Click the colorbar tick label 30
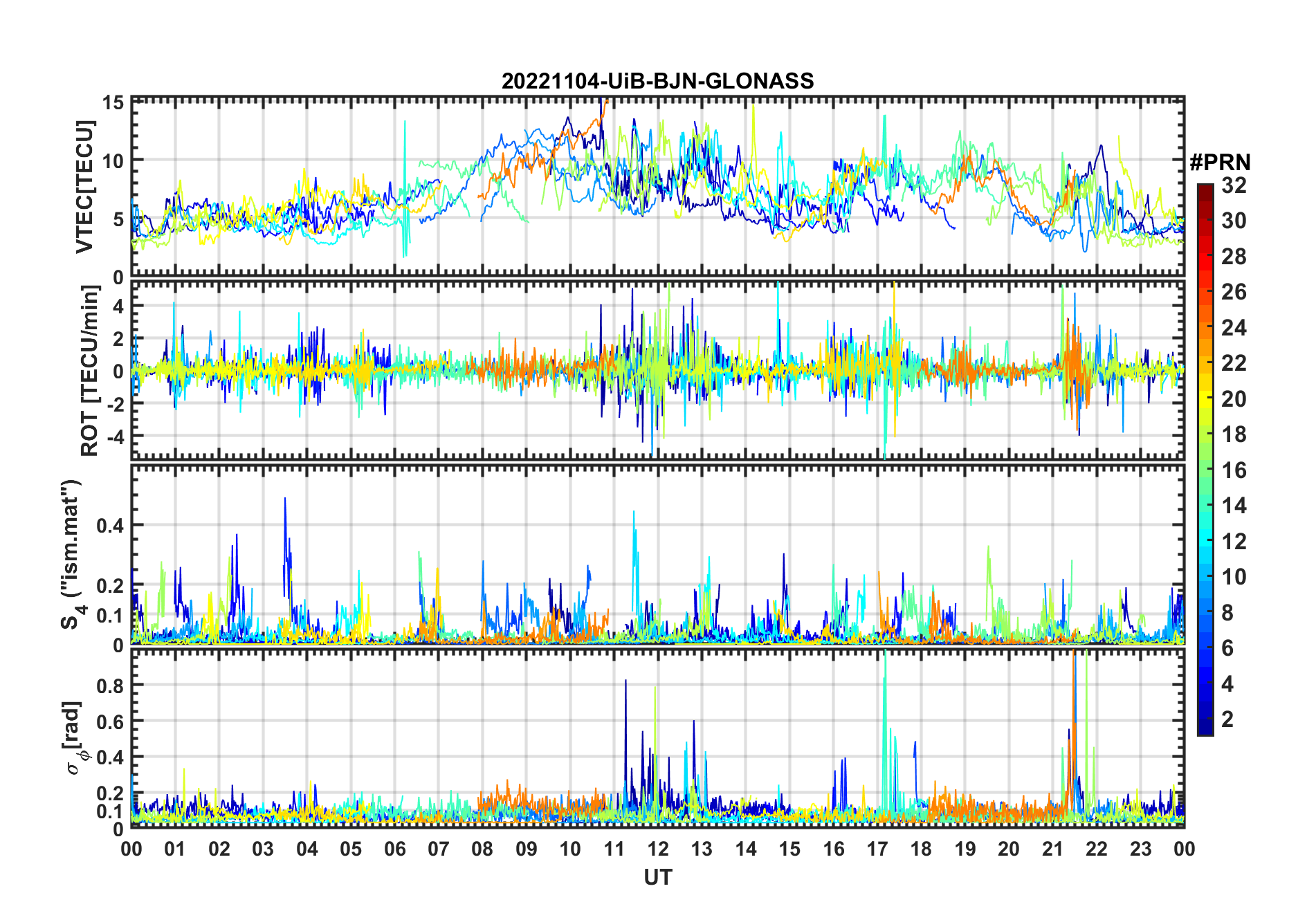The height and width of the screenshot is (920, 1316). [x=1233, y=221]
